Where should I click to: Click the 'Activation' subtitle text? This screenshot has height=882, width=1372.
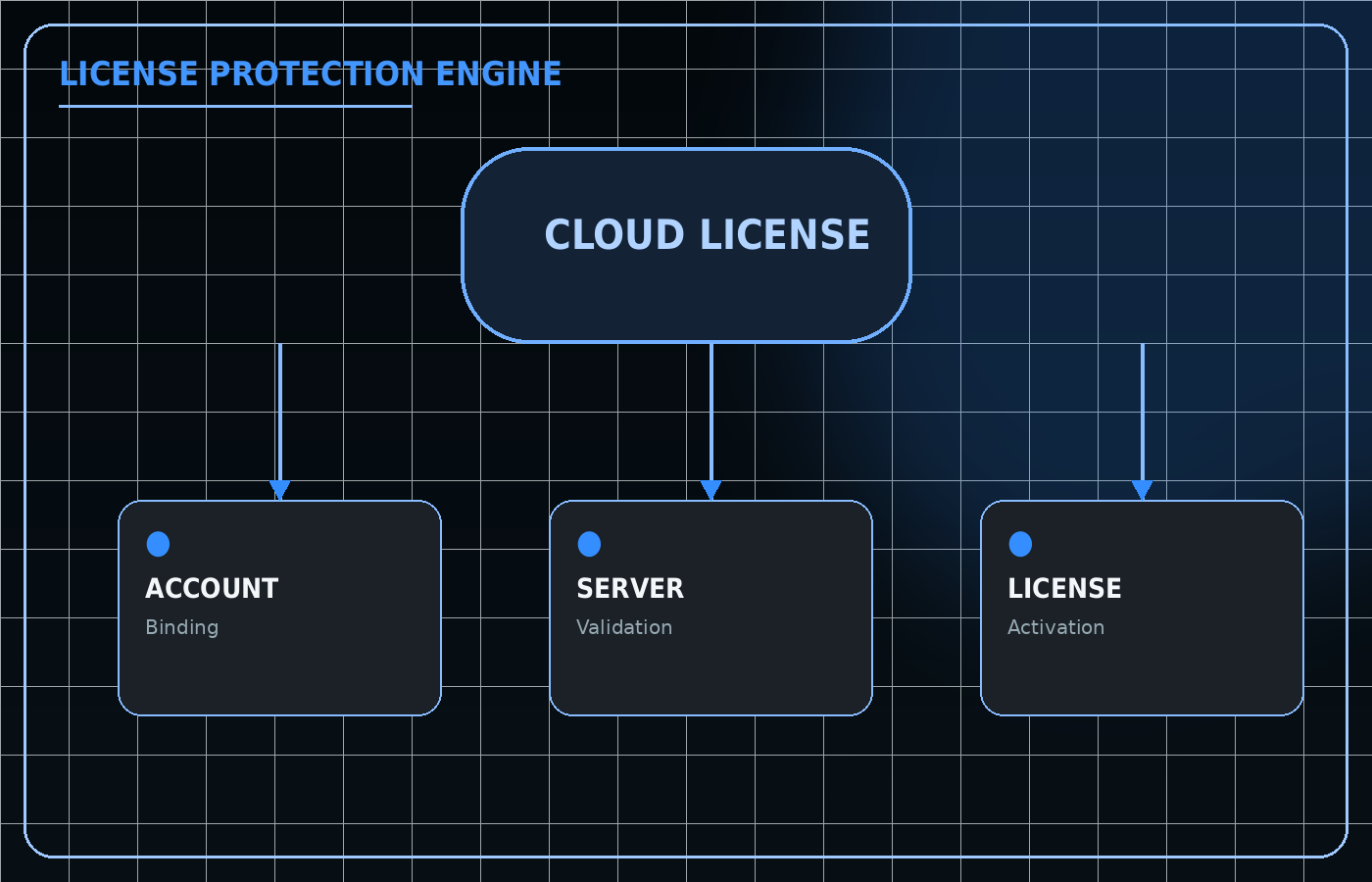(x=1055, y=627)
